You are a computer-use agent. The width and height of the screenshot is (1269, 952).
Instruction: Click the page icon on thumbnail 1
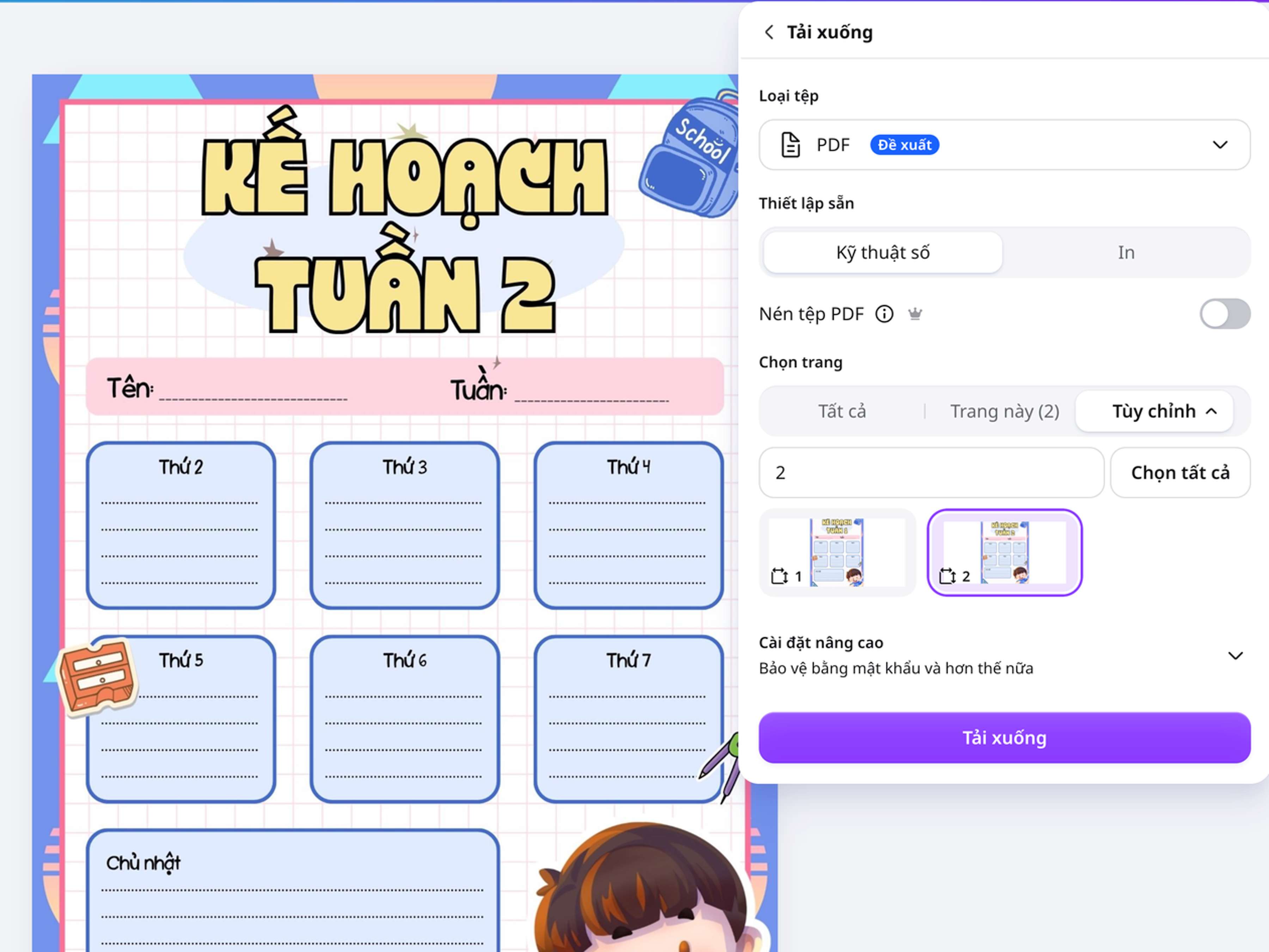pyautogui.click(x=779, y=576)
